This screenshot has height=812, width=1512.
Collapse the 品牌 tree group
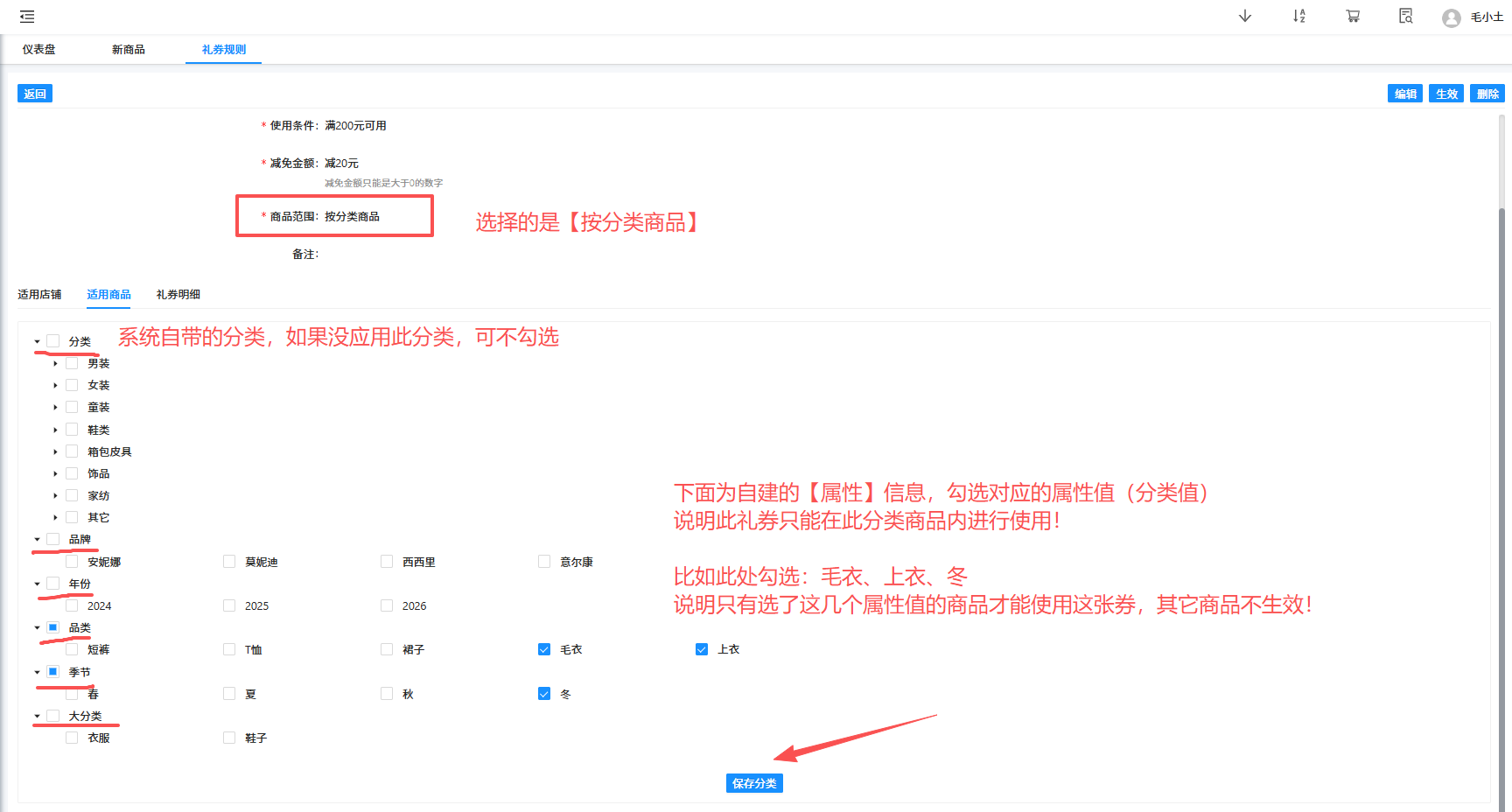click(37, 540)
